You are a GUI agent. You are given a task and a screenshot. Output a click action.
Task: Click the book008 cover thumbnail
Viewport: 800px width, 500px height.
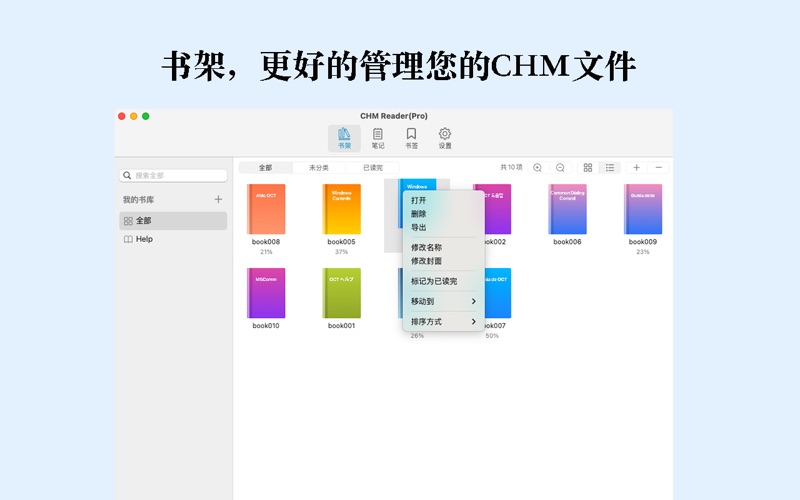pyautogui.click(x=266, y=209)
